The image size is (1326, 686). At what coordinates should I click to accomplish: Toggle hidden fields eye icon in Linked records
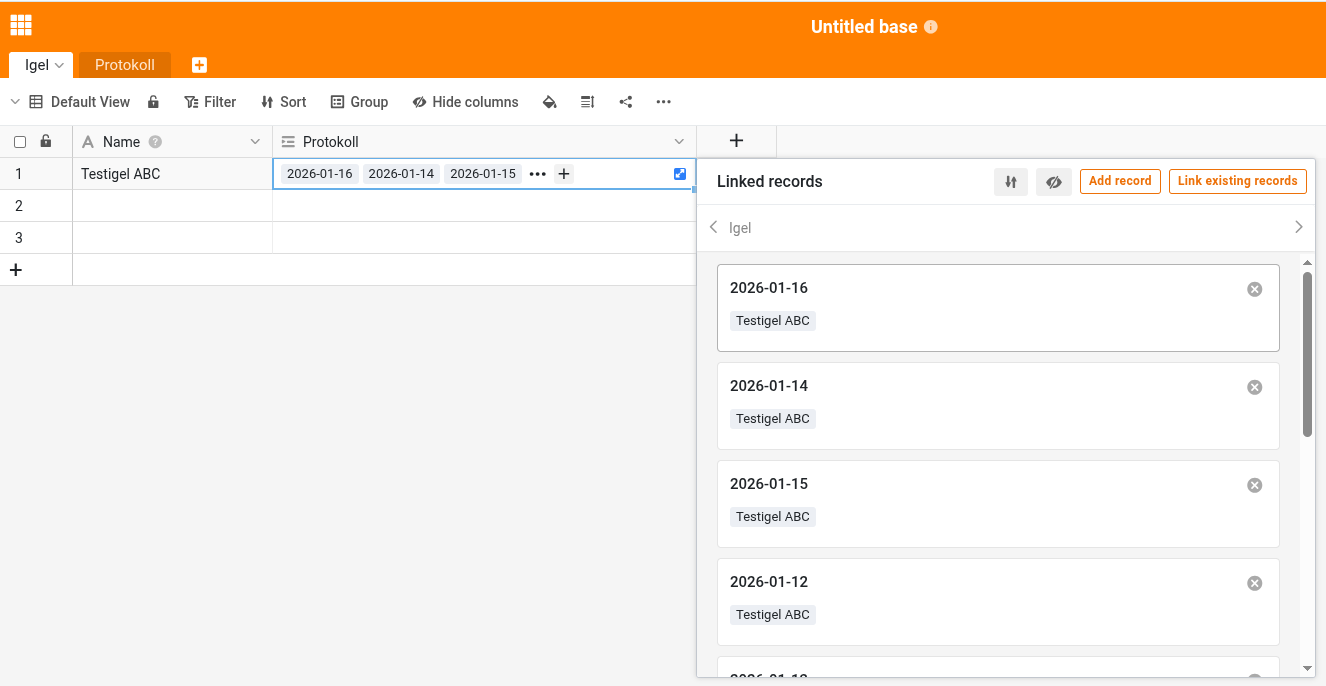point(1053,182)
